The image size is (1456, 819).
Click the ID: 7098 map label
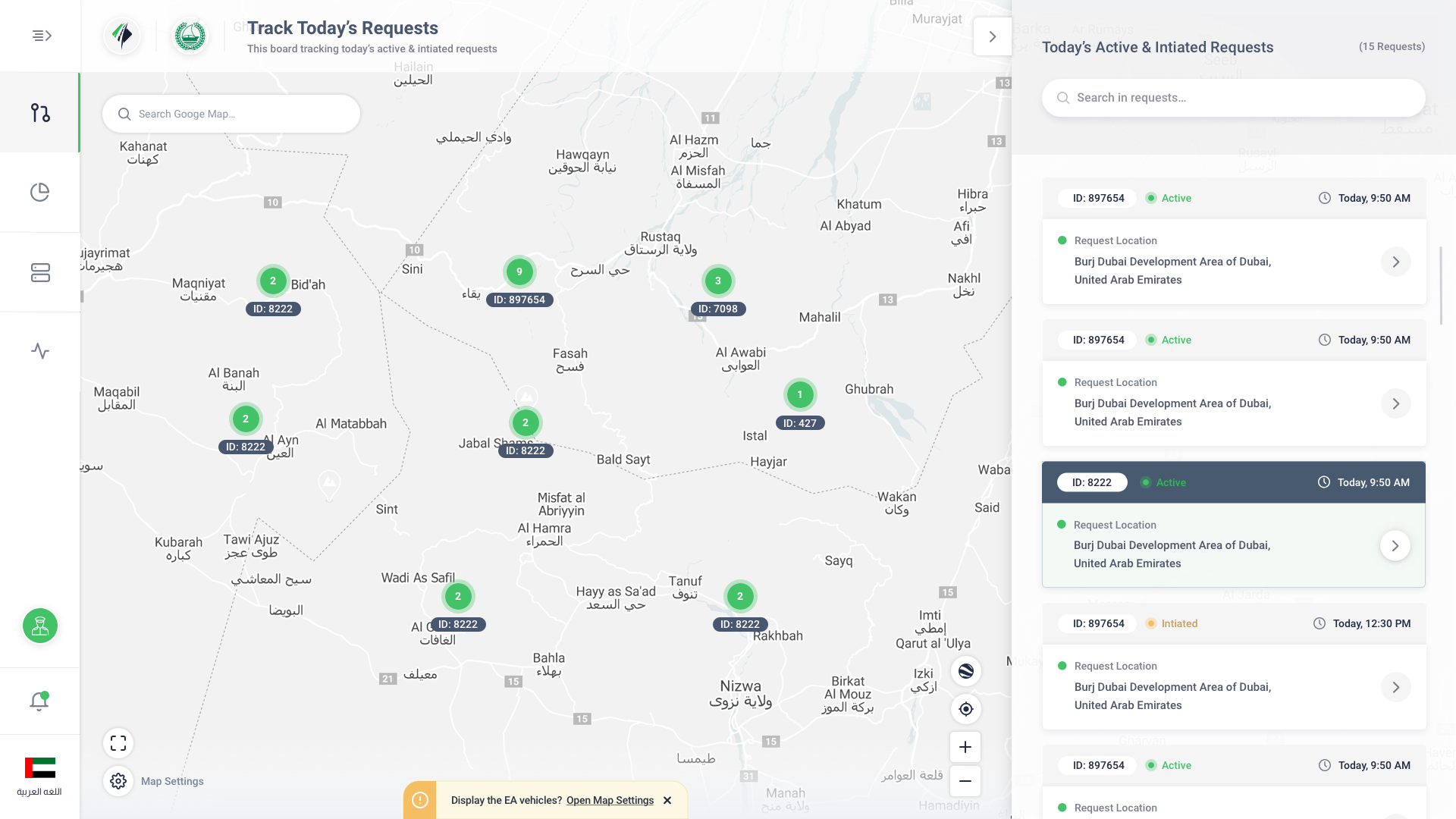tap(718, 309)
